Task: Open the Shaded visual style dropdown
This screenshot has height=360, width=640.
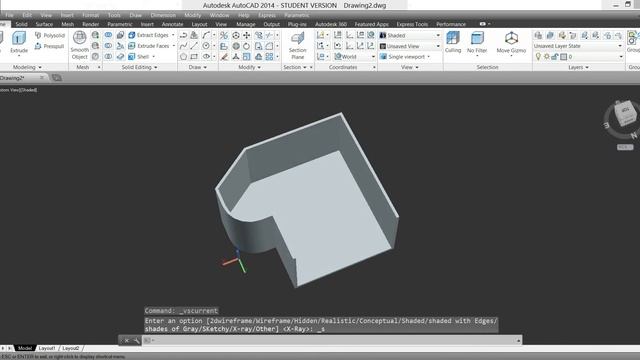Action: 410,36
